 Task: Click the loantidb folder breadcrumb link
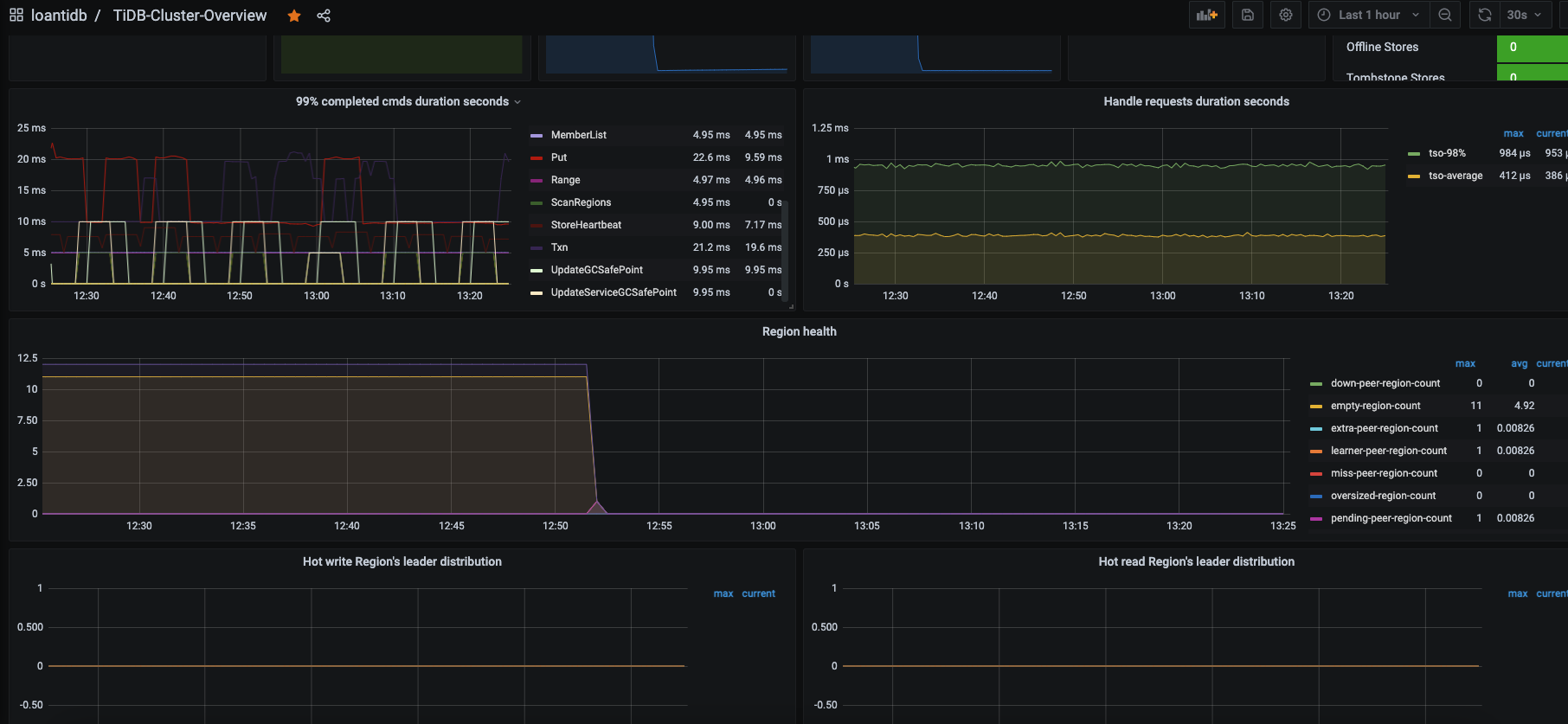[59, 16]
